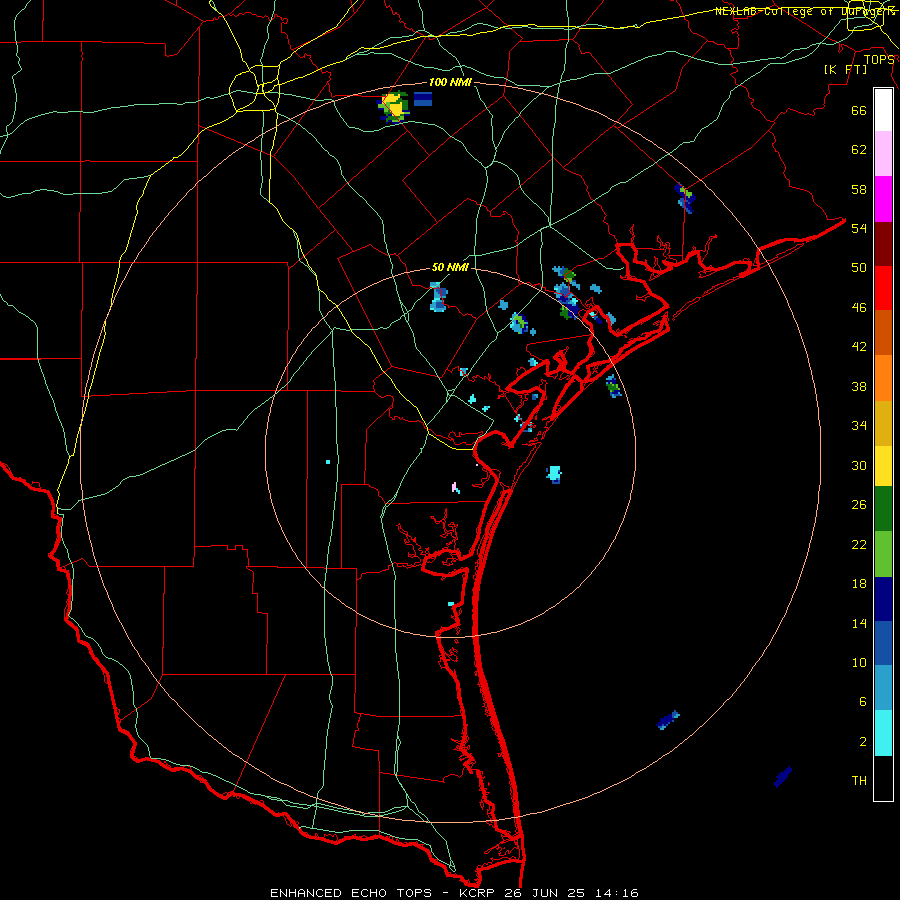Click the 'ENHANCED ECHO TOPS' caption text
Screen dimensions: 900x900
coord(351,893)
